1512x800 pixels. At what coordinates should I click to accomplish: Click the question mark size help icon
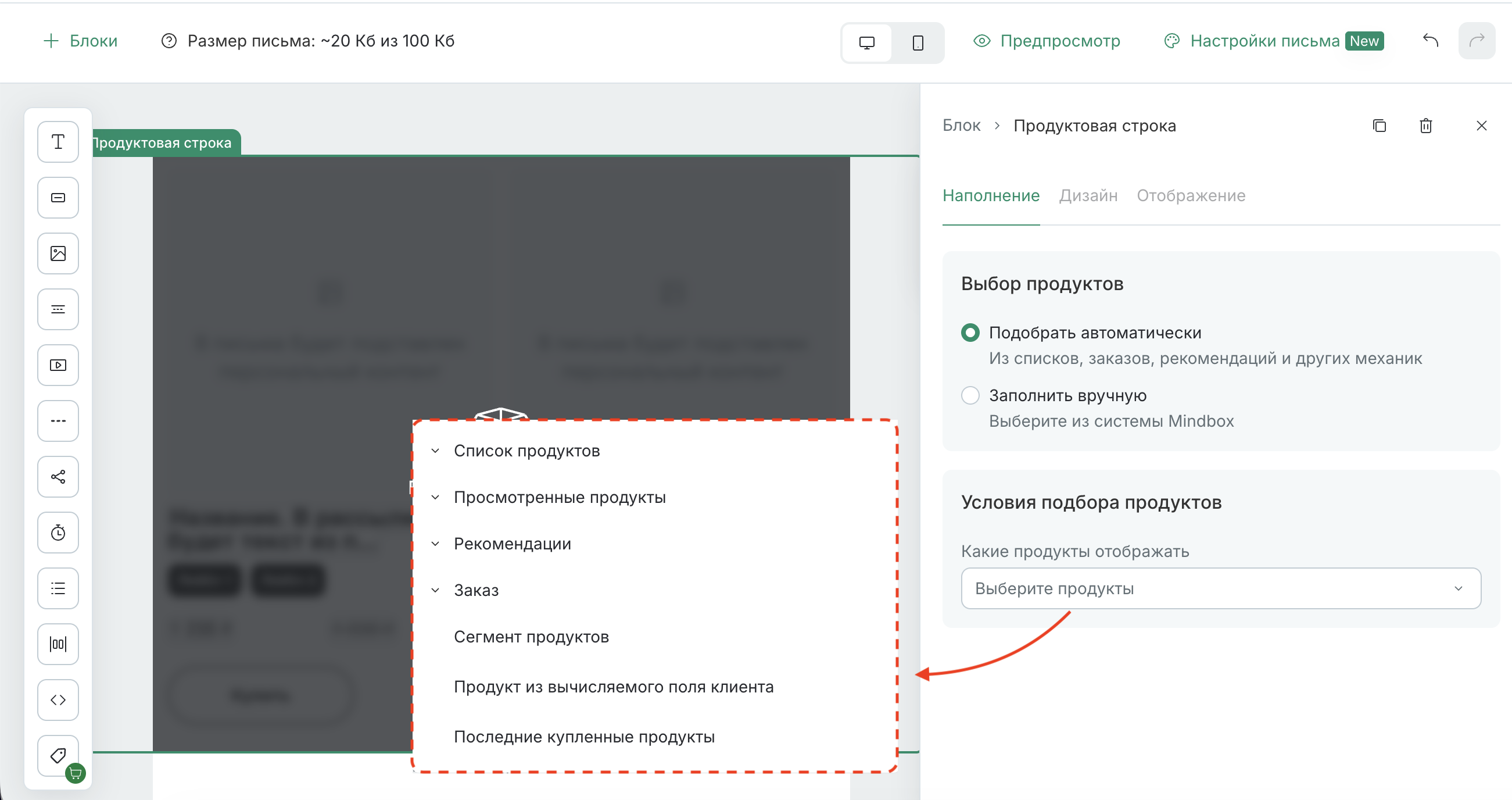click(x=169, y=41)
